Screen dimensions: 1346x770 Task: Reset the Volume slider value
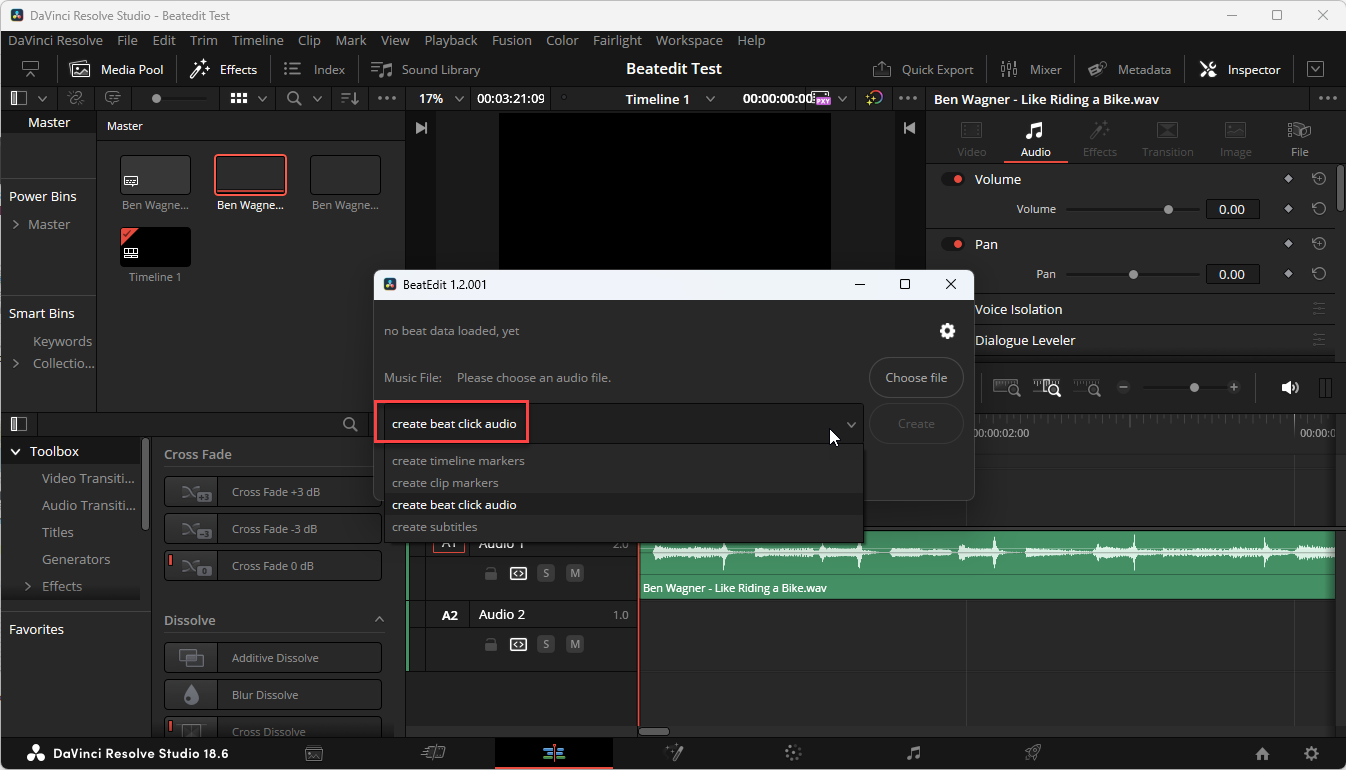pyautogui.click(x=1319, y=209)
